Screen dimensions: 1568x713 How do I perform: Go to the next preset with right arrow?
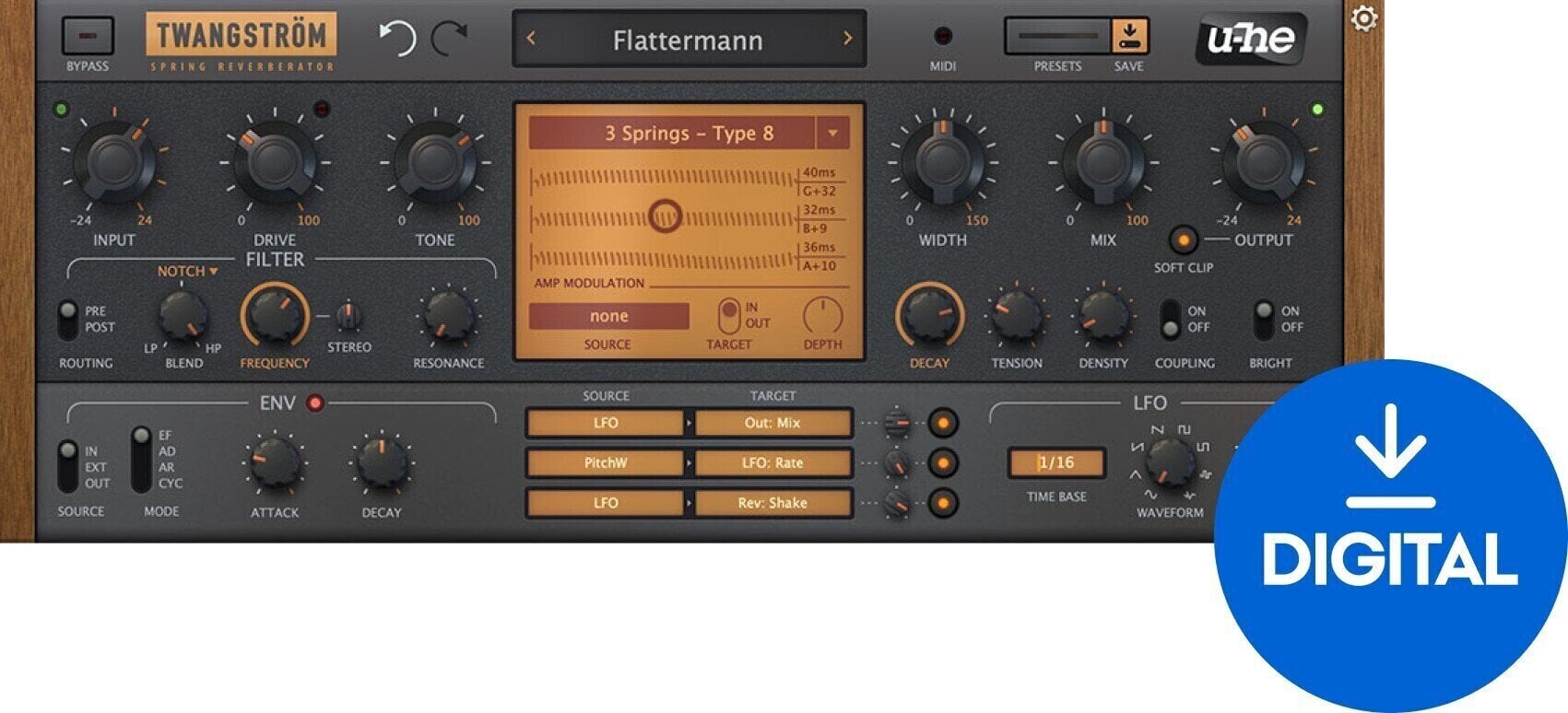(x=847, y=39)
